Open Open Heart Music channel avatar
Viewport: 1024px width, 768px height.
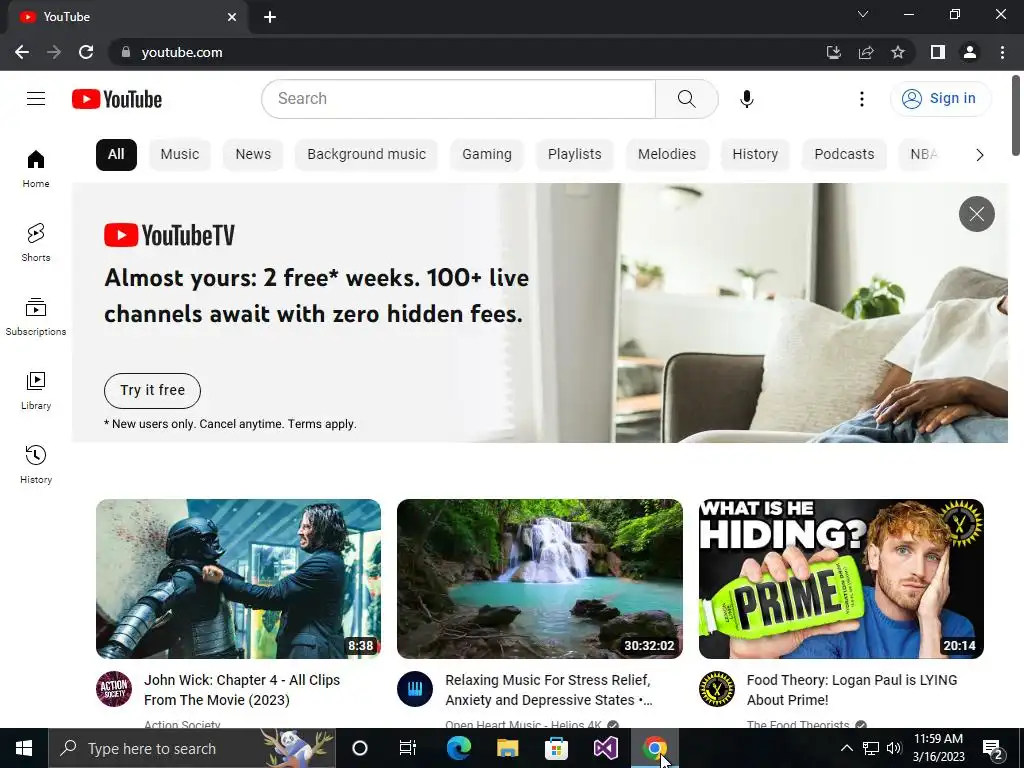coord(415,689)
